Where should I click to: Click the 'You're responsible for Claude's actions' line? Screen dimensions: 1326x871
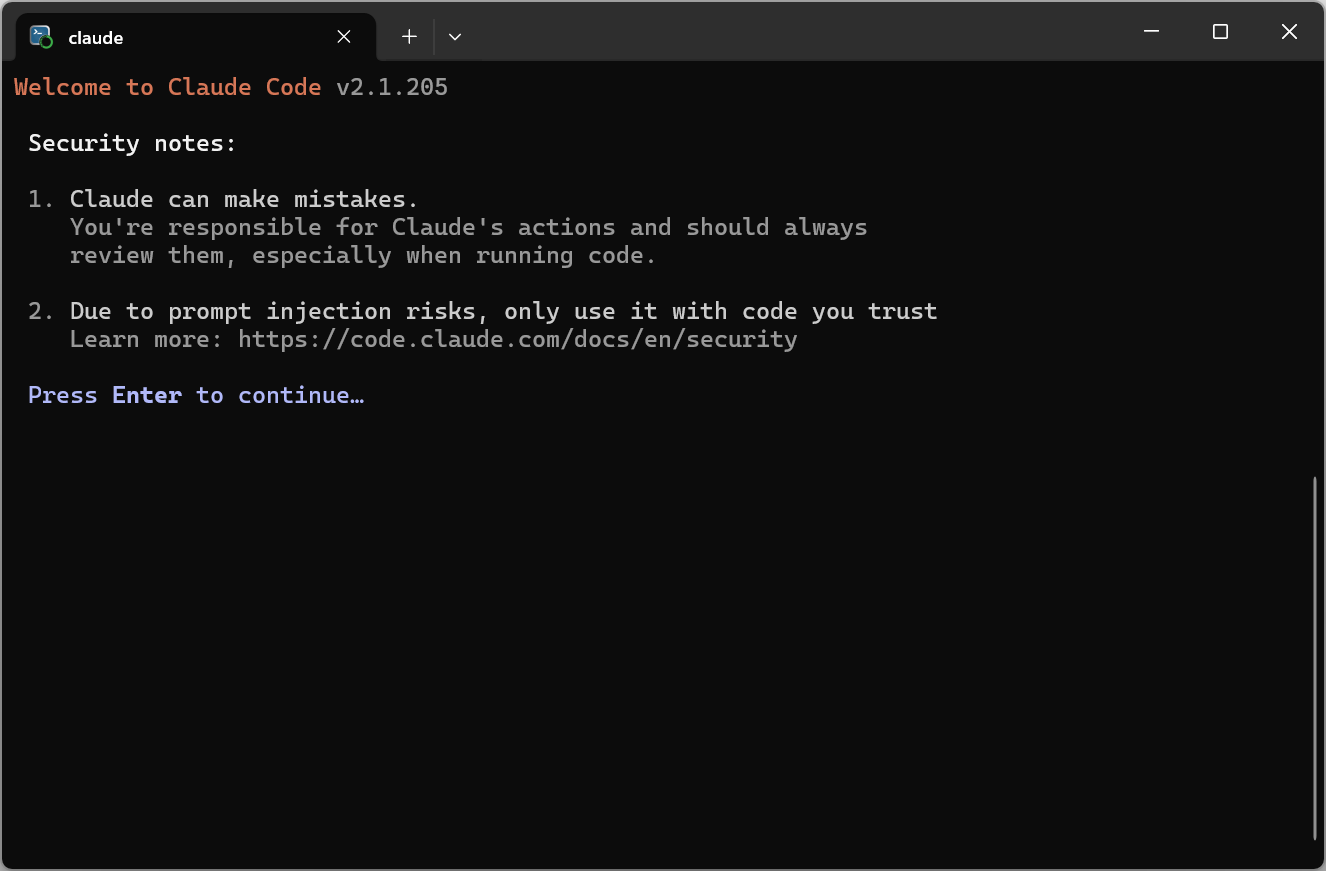pyautogui.click(x=469, y=227)
